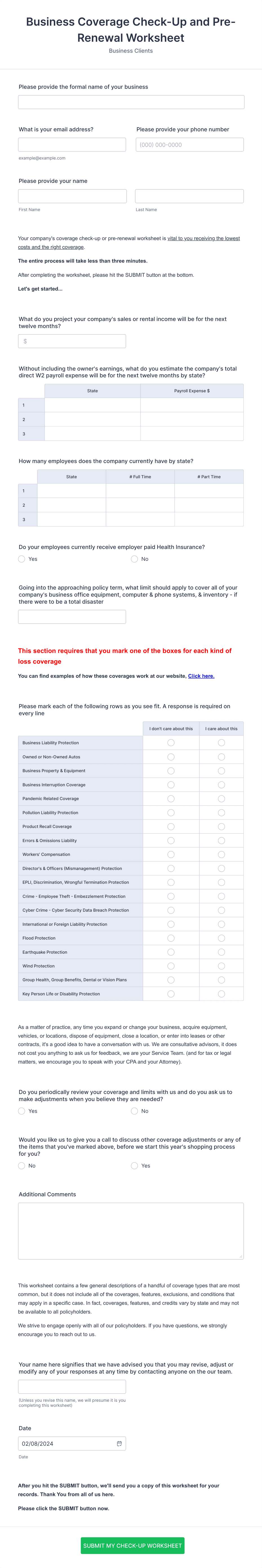Click the phone number input field

click(x=189, y=144)
